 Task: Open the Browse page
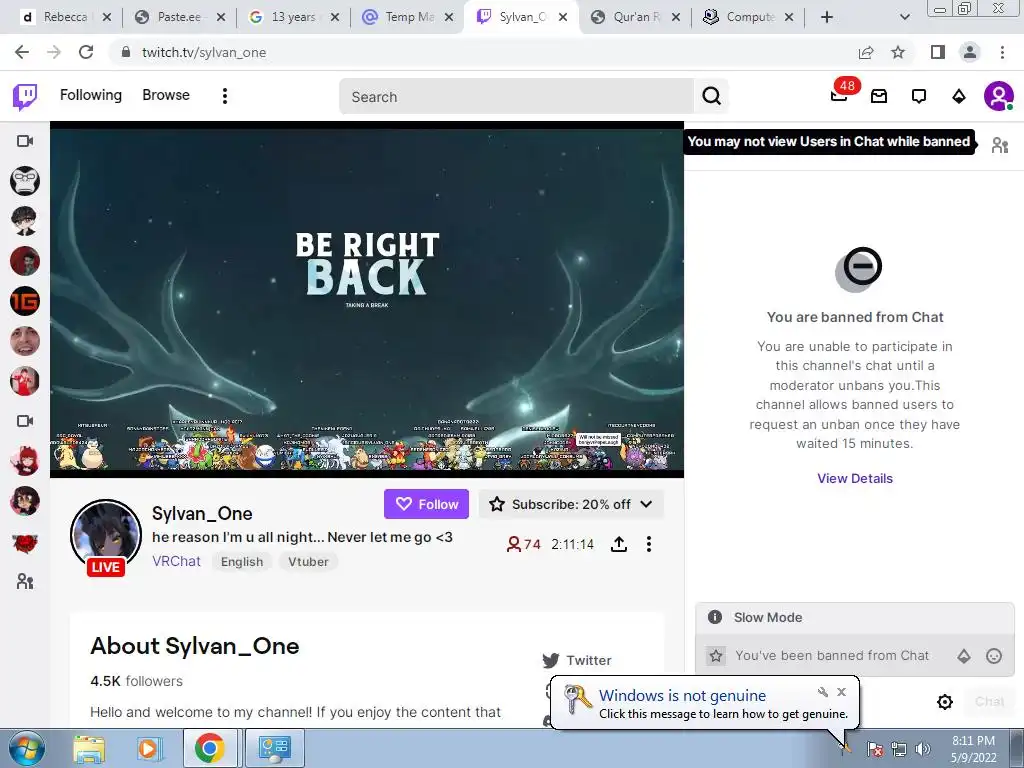coord(166,95)
